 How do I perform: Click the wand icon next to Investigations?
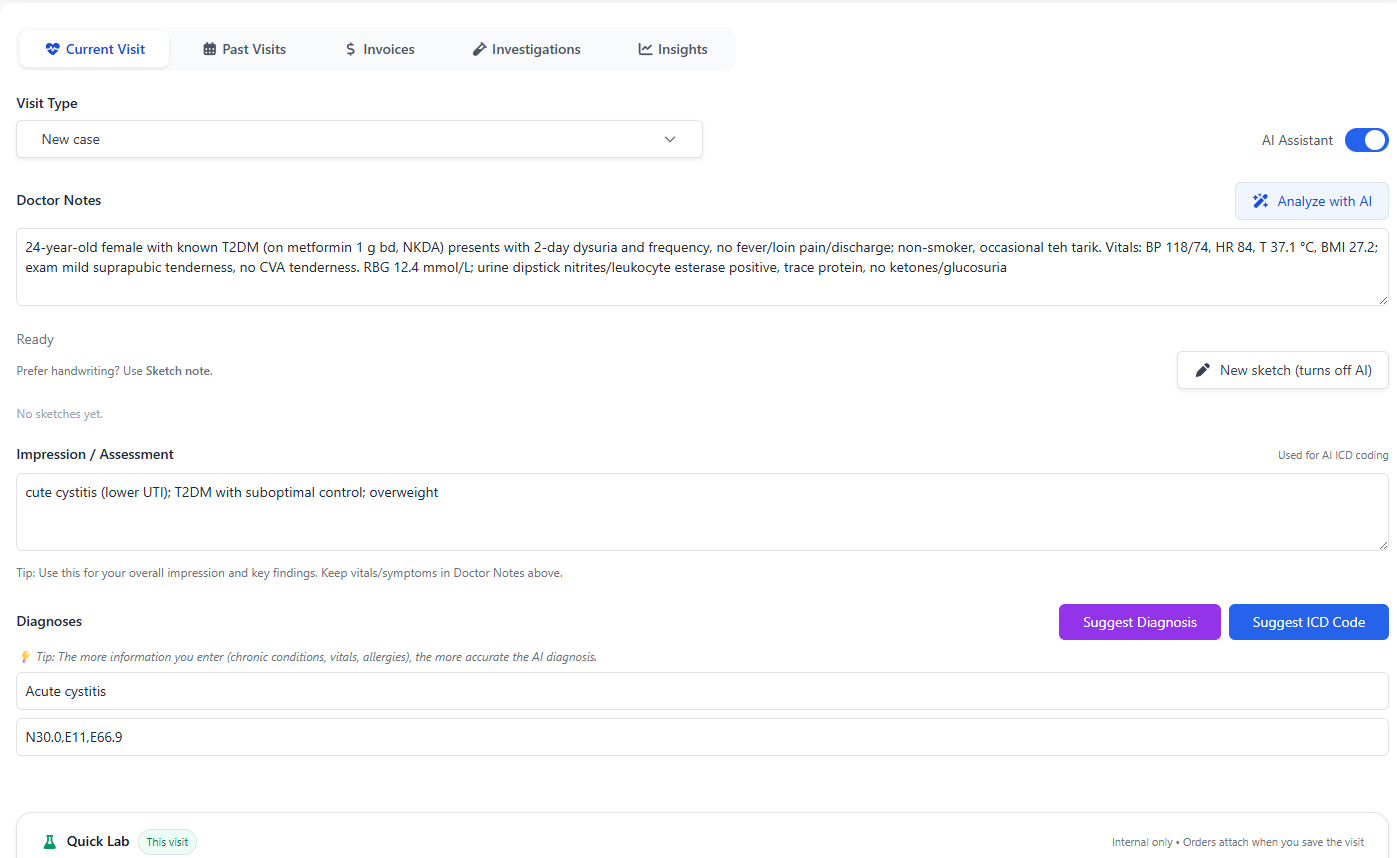[x=477, y=48]
